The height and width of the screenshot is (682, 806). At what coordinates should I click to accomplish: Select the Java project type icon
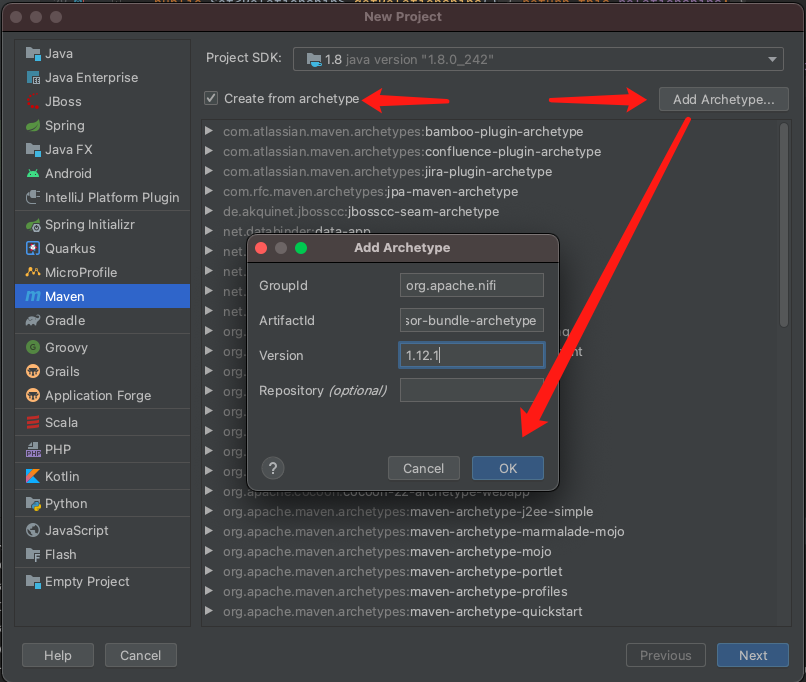pyautogui.click(x=33, y=53)
